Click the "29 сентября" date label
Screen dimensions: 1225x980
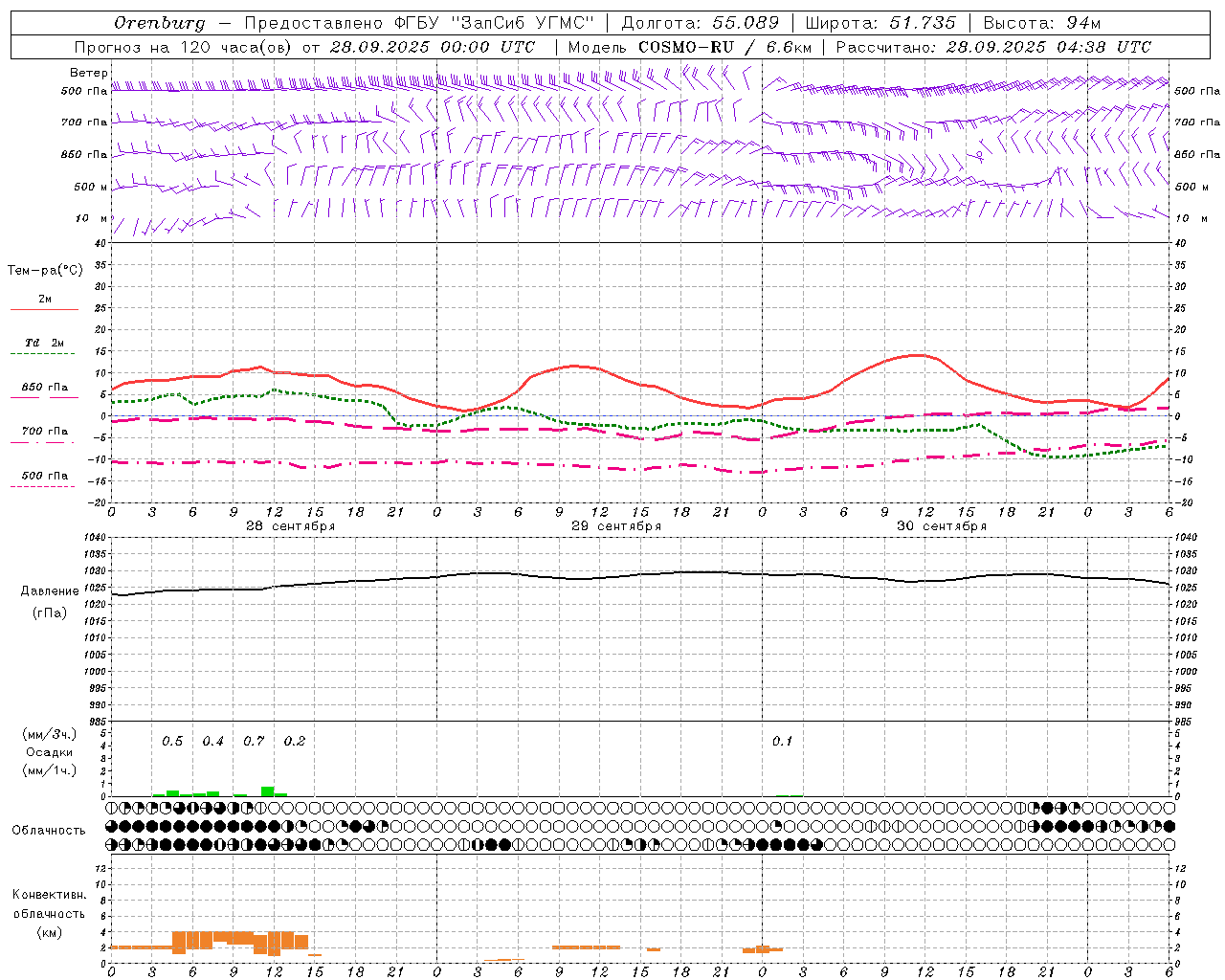615,526
